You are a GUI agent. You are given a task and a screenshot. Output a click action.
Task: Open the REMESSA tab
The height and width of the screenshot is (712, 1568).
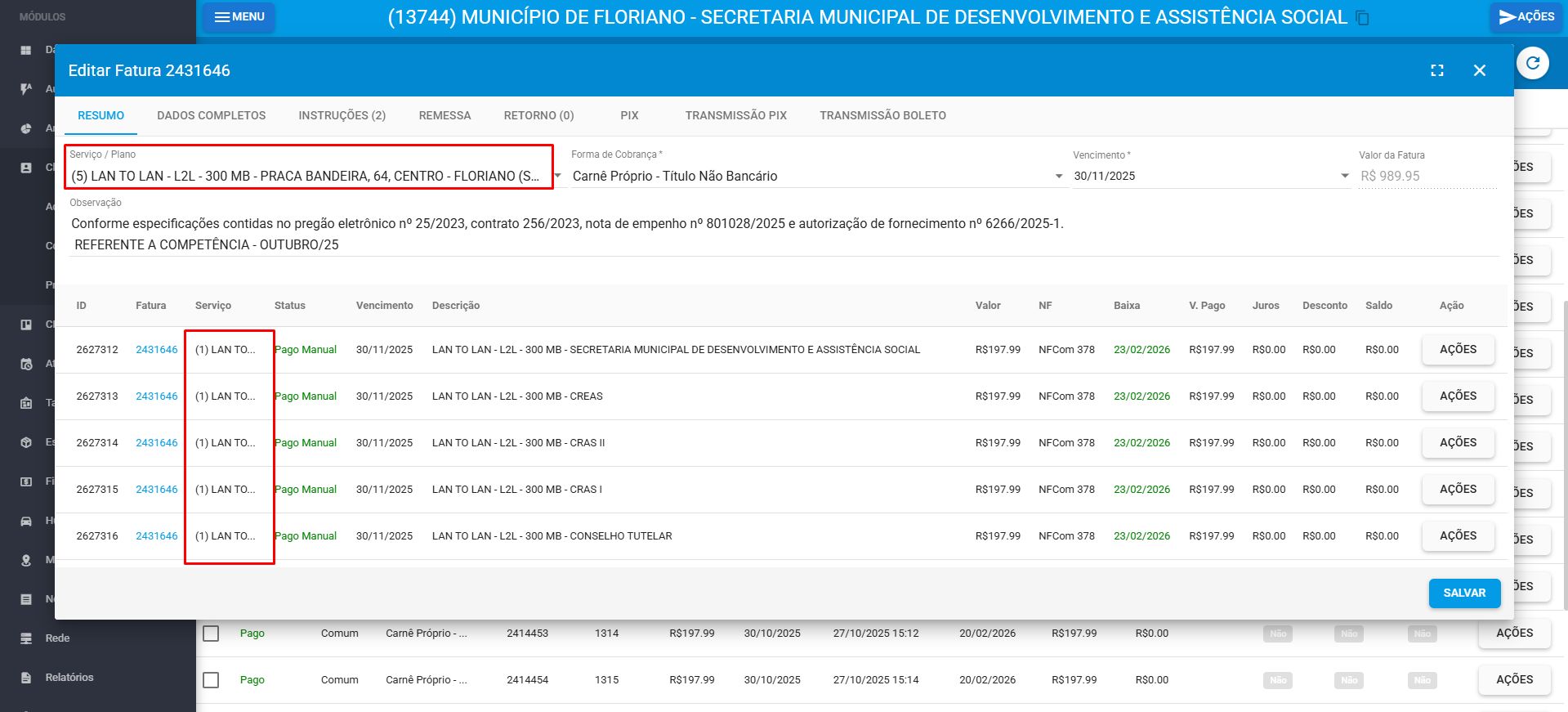[444, 116]
